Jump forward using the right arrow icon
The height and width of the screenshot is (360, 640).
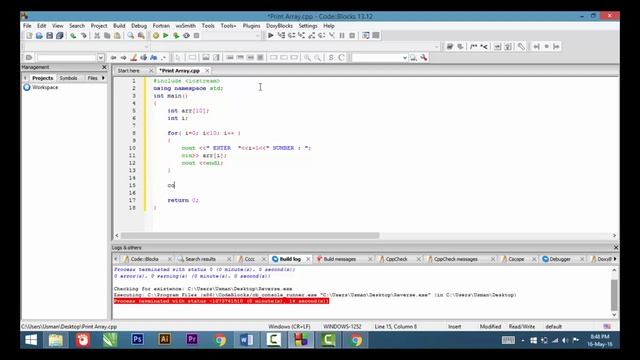123,58
